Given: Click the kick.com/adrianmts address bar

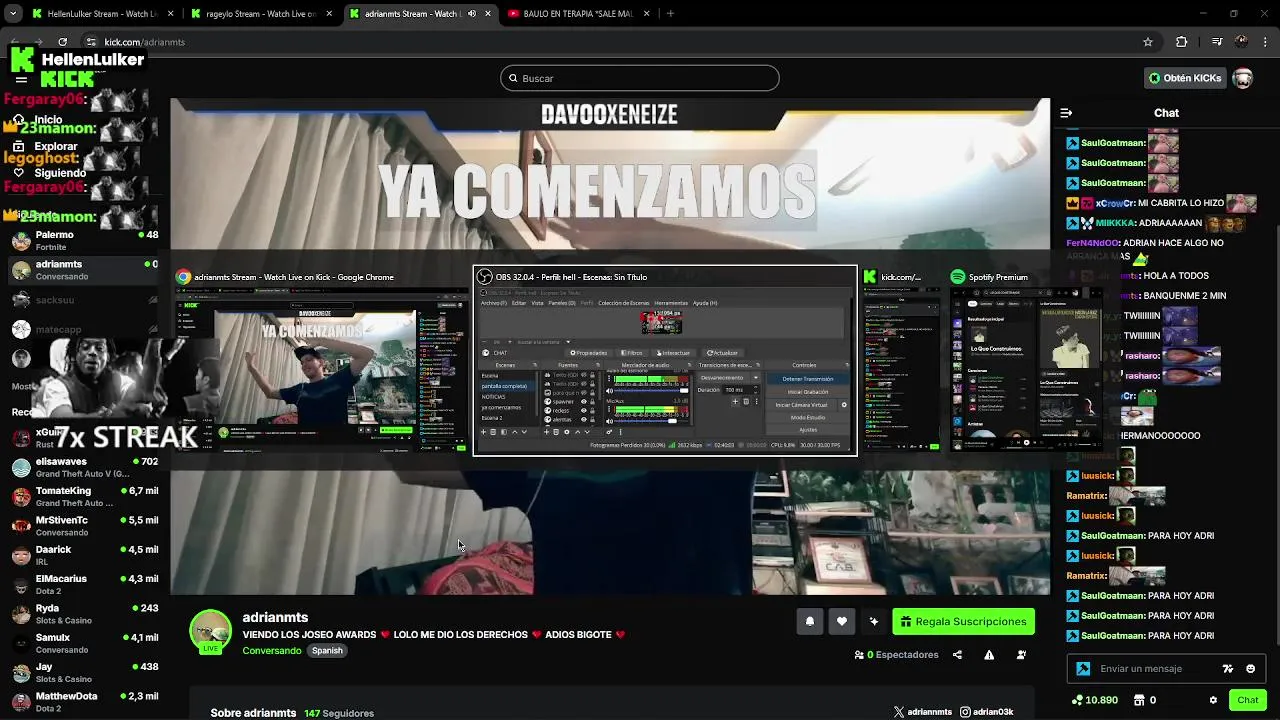Looking at the screenshot, I should (x=610, y=42).
